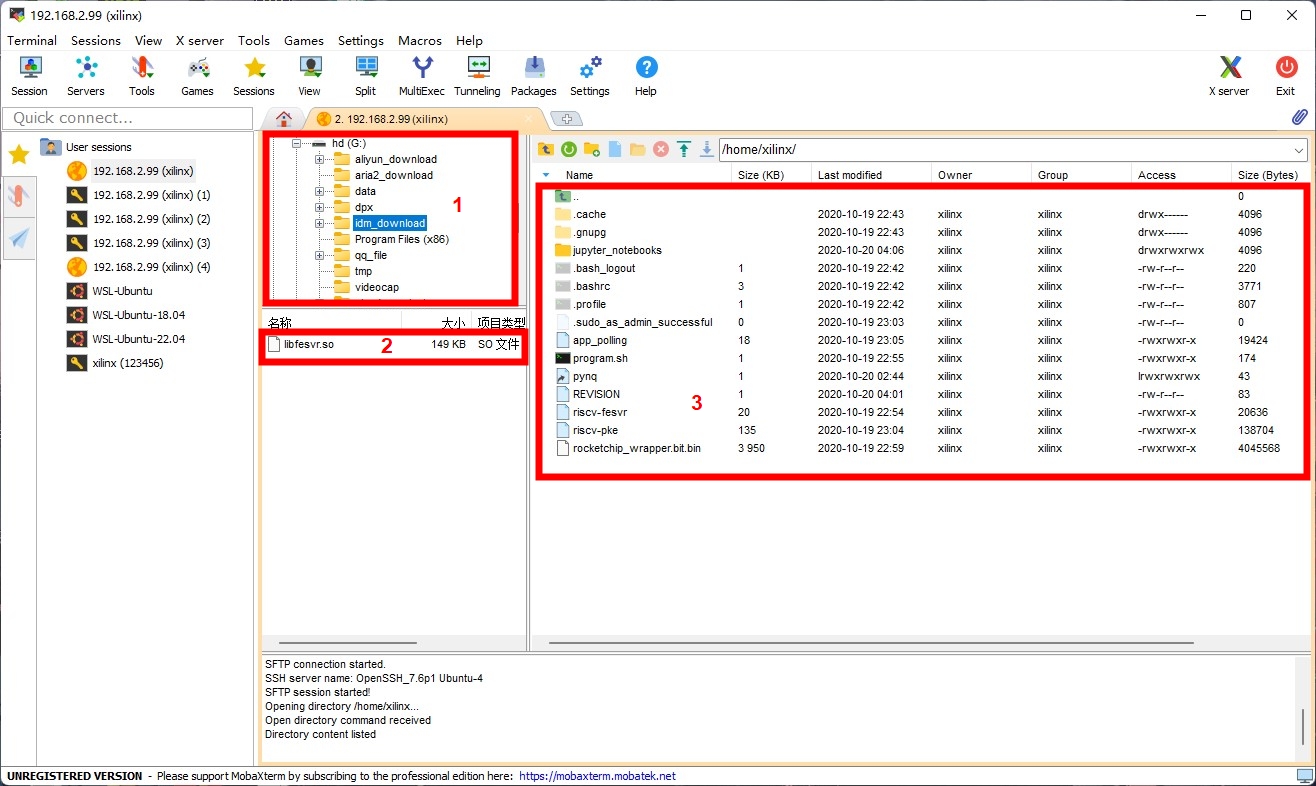Screen dimensions: 1316x786
Task: Start the X server icon
Action: click(1230, 76)
